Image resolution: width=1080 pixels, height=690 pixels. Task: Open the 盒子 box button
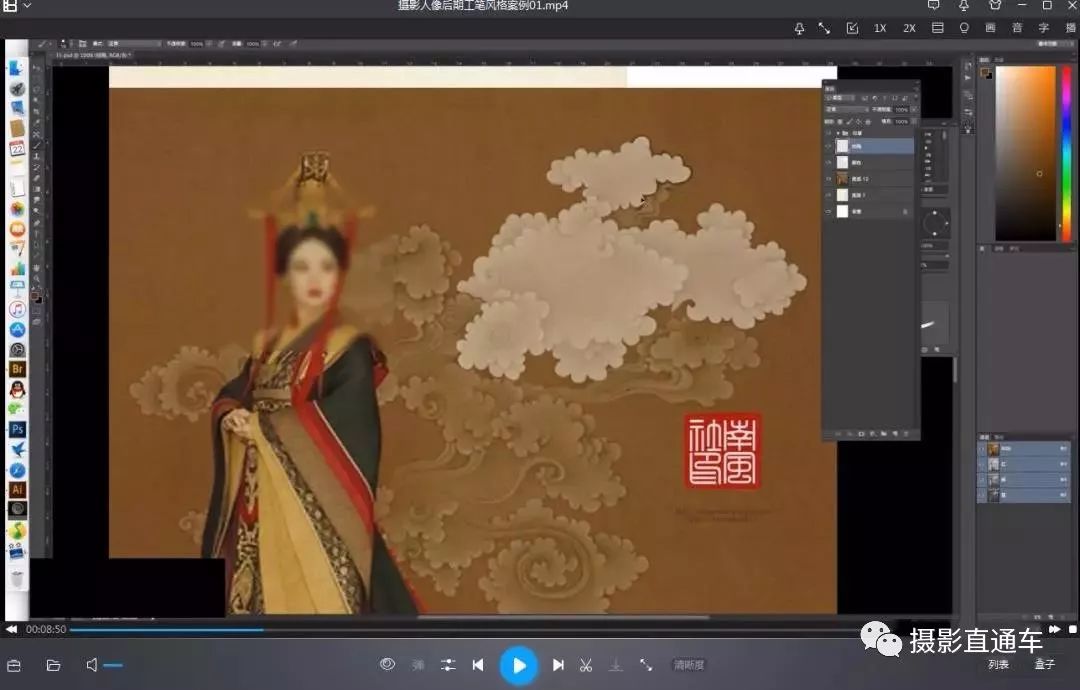pos(1044,665)
